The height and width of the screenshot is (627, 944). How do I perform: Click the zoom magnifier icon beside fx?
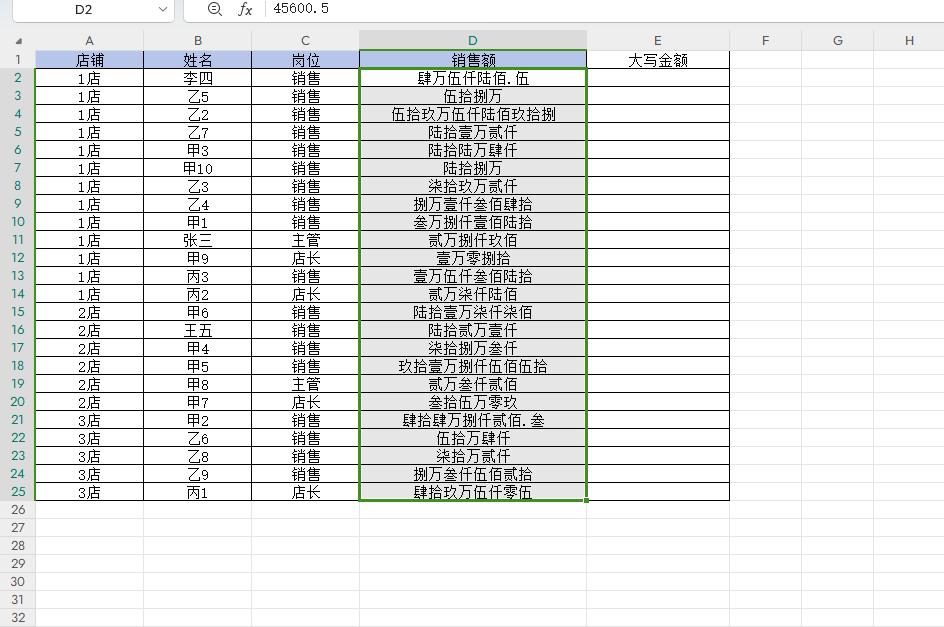(214, 9)
